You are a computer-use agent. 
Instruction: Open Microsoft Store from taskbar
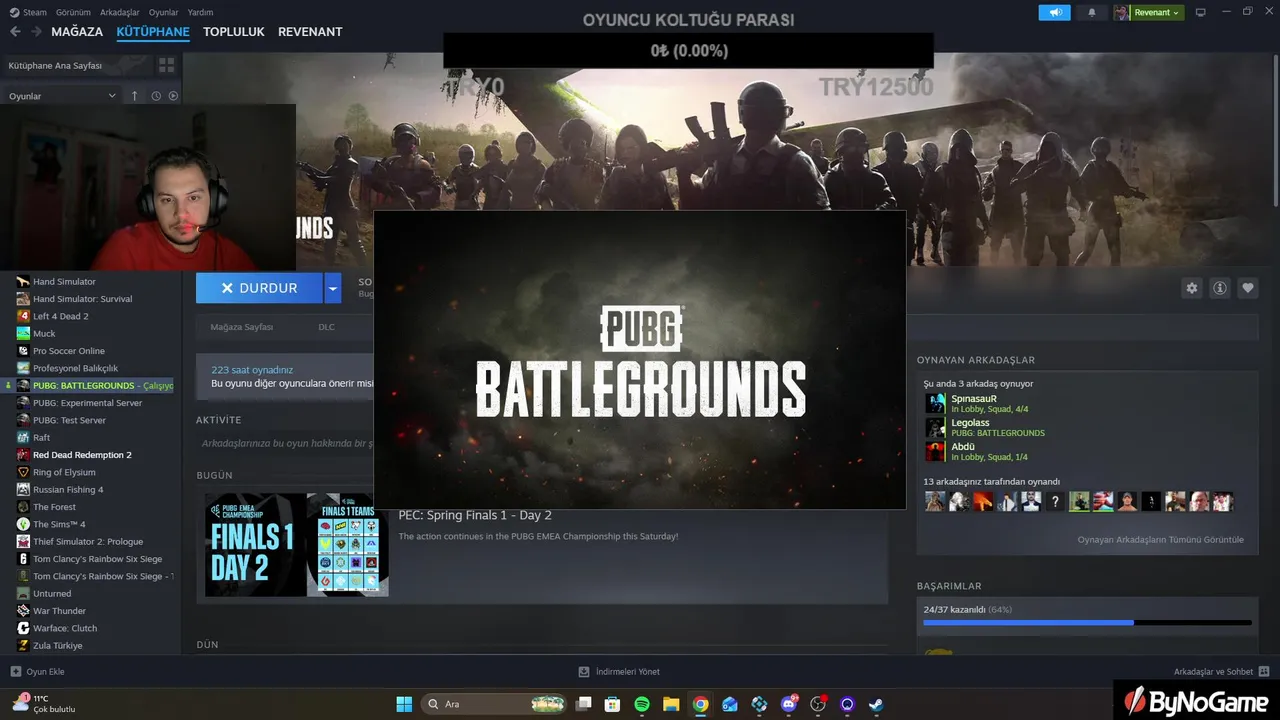tap(612, 704)
